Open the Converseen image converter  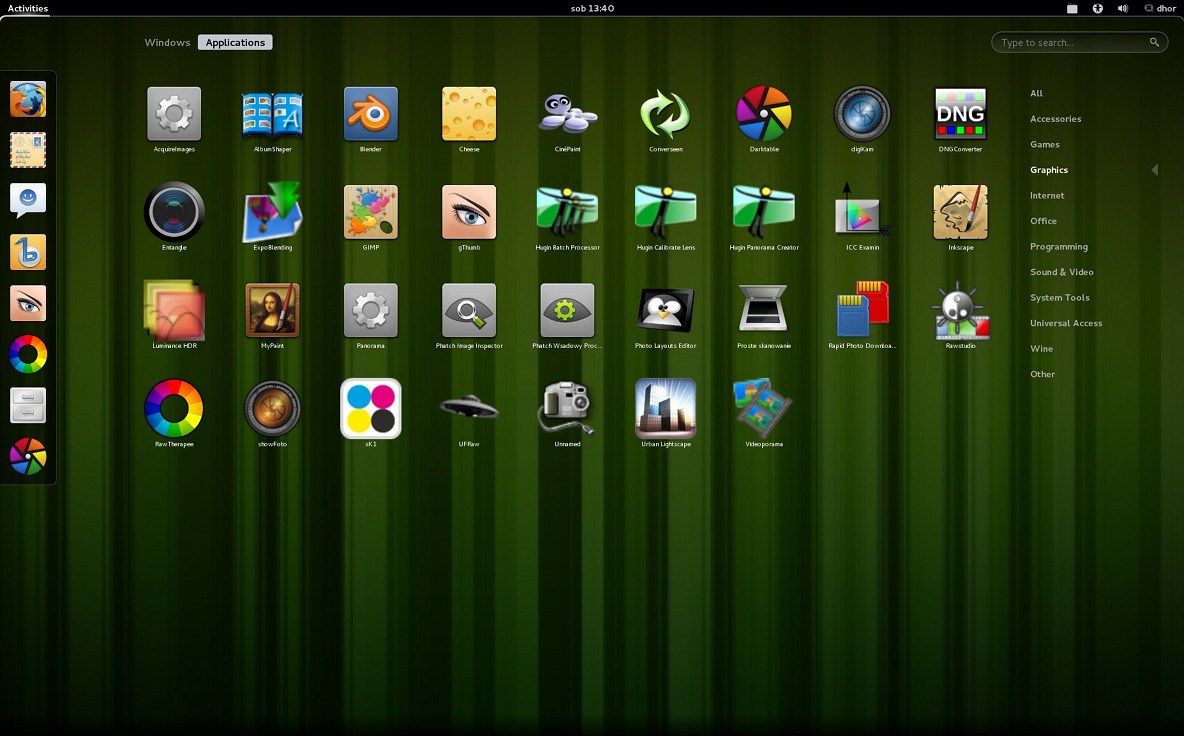click(x=665, y=114)
